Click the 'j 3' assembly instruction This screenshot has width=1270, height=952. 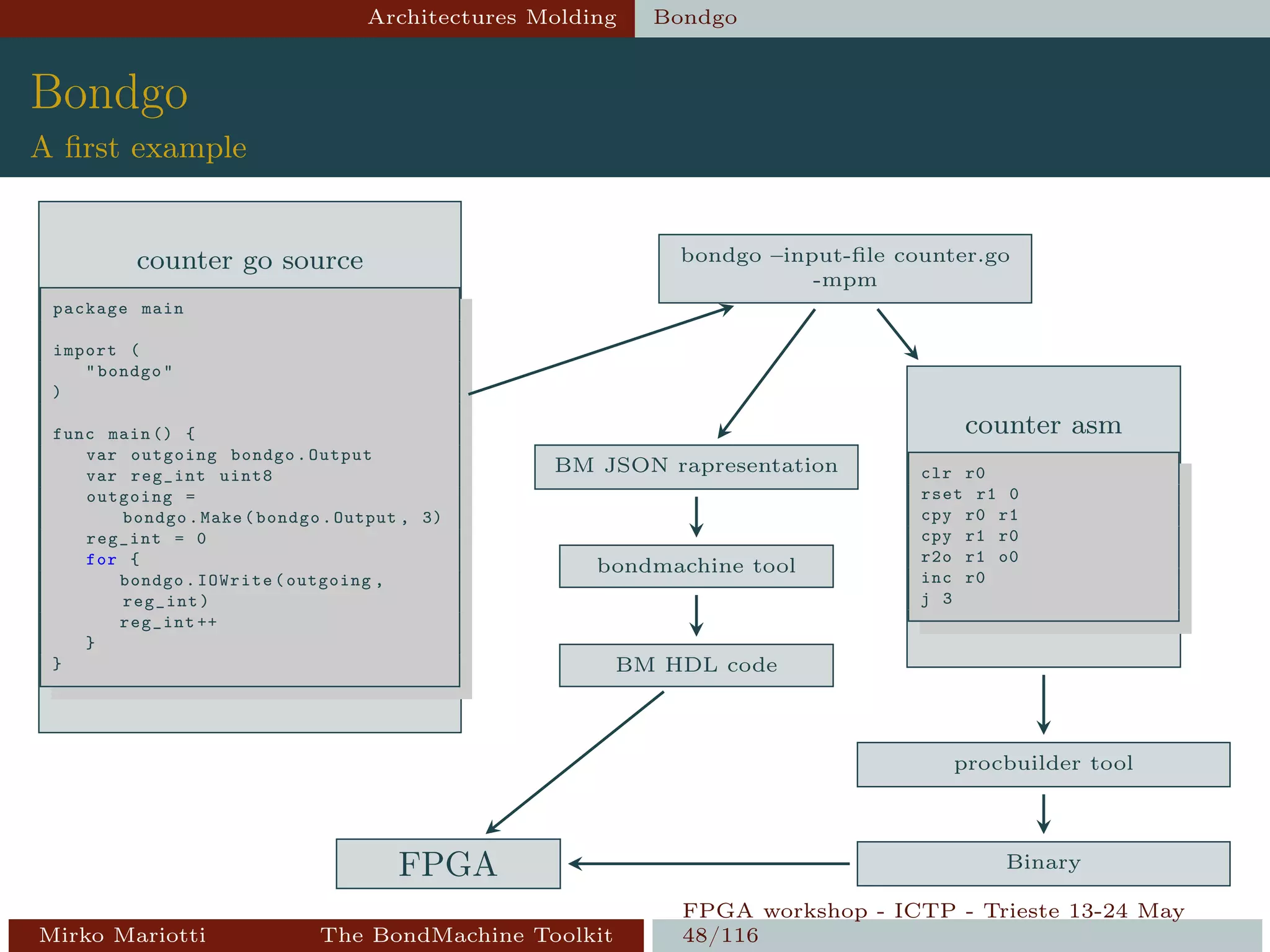[x=936, y=599]
